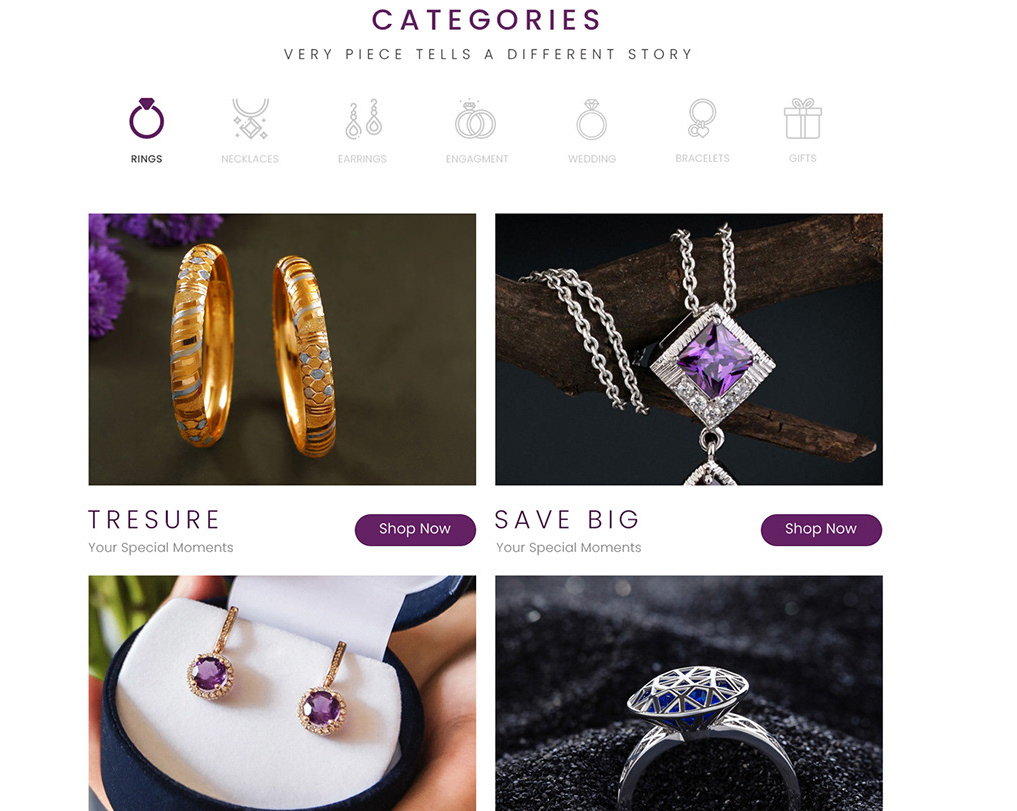Open the Necklaces category icon

[x=250, y=119]
